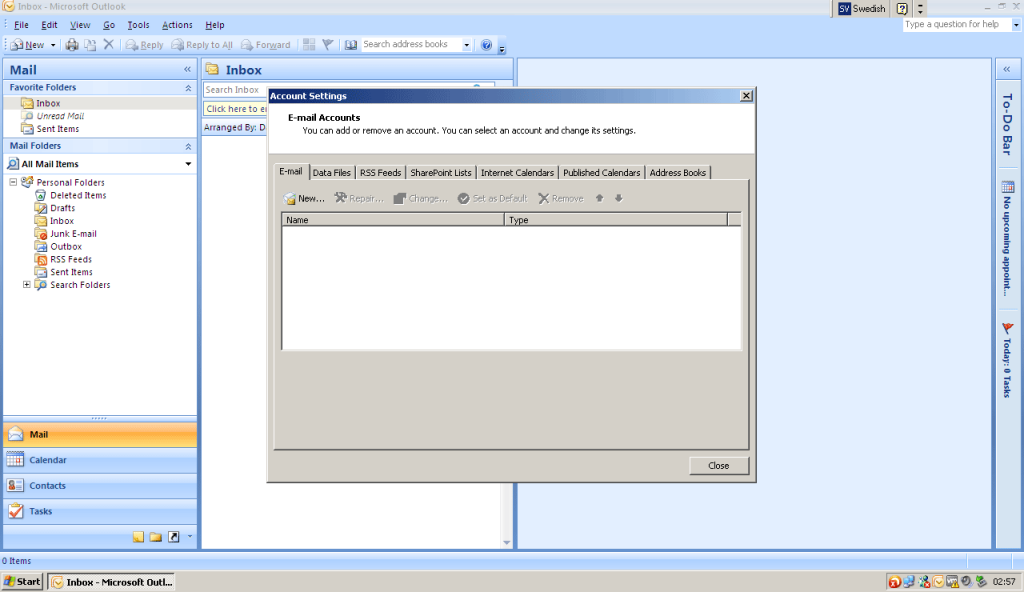Collapse the Mail Folders section
1024x592 pixels.
click(x=188, y=146)
